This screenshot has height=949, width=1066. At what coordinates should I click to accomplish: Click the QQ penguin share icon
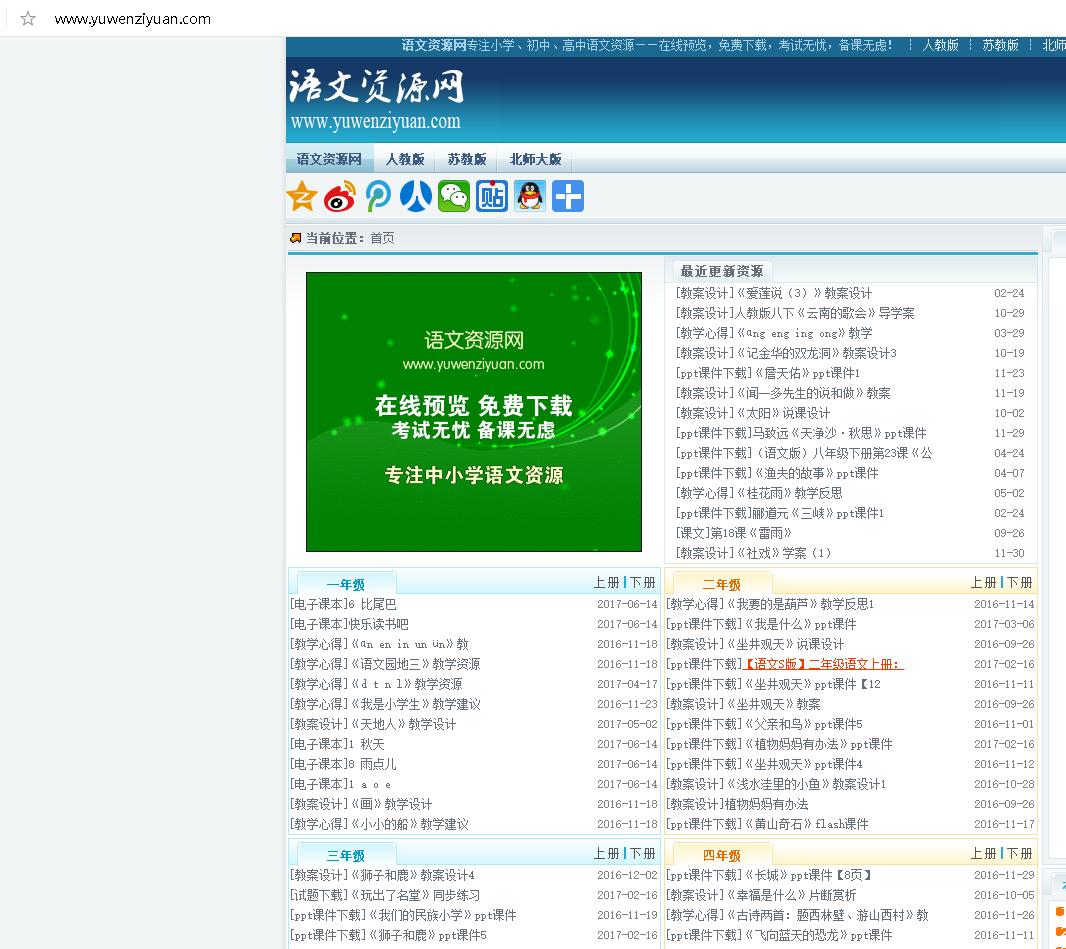[529, 196]
